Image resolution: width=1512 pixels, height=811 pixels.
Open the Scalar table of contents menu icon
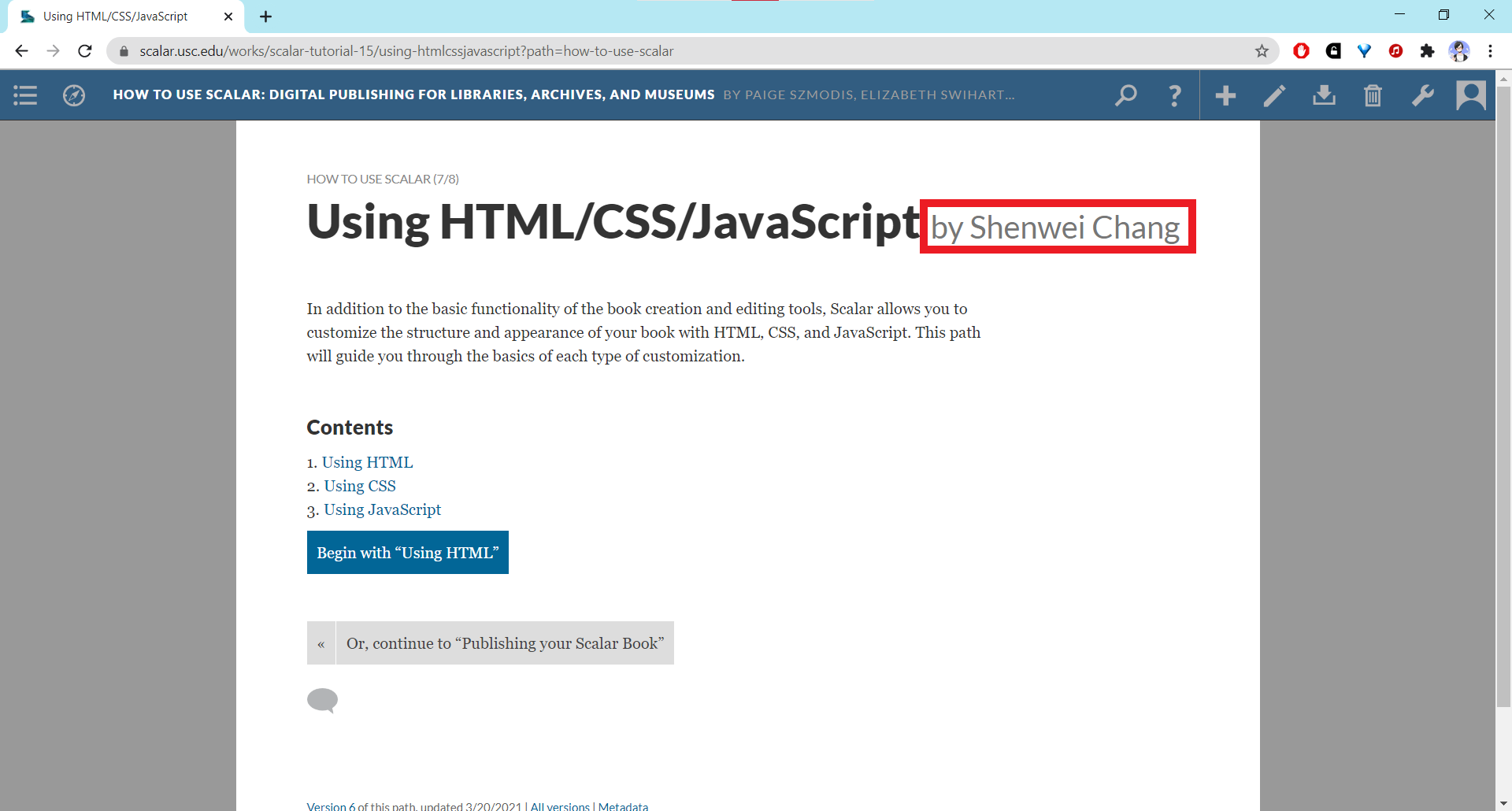pos(25,95)
